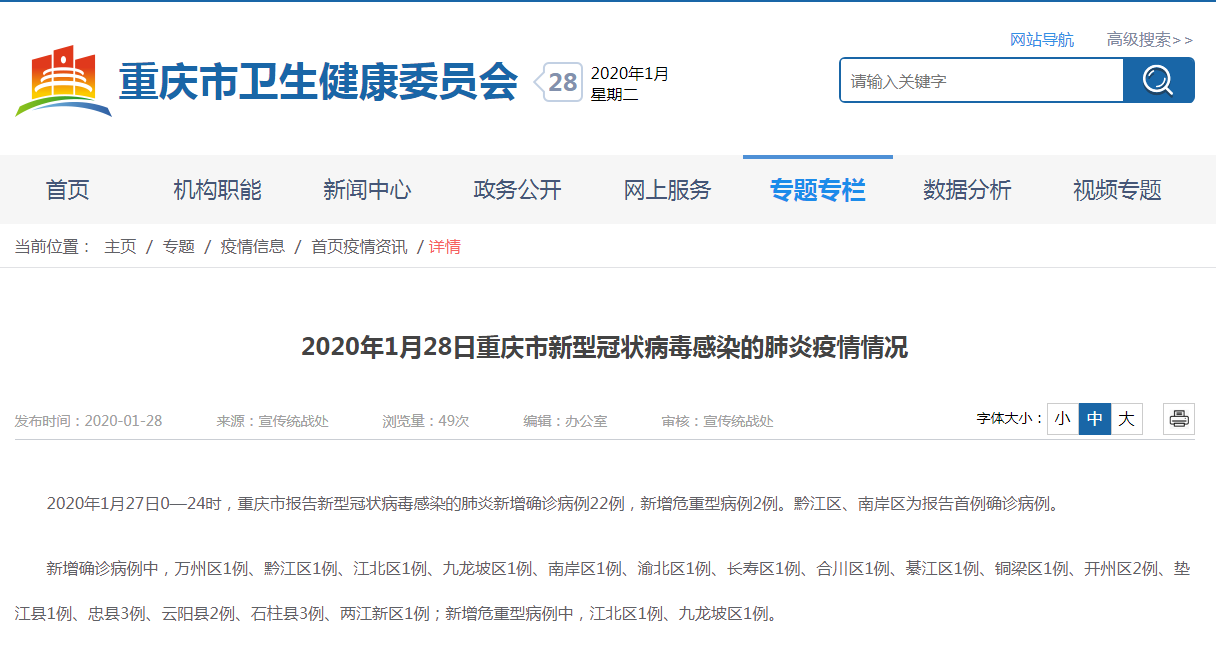Open the 首页 navigation tab

tap(68, 190)
